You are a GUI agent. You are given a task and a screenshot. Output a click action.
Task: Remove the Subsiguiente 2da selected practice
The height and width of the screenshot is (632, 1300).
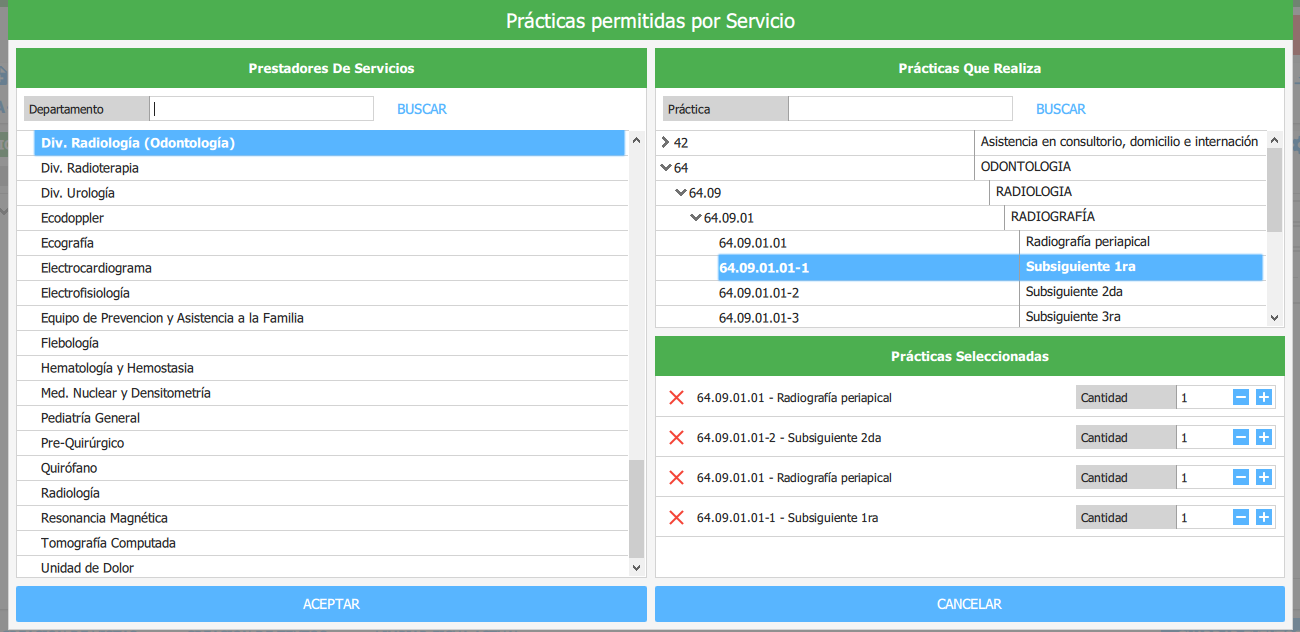[x=676, y=438]
